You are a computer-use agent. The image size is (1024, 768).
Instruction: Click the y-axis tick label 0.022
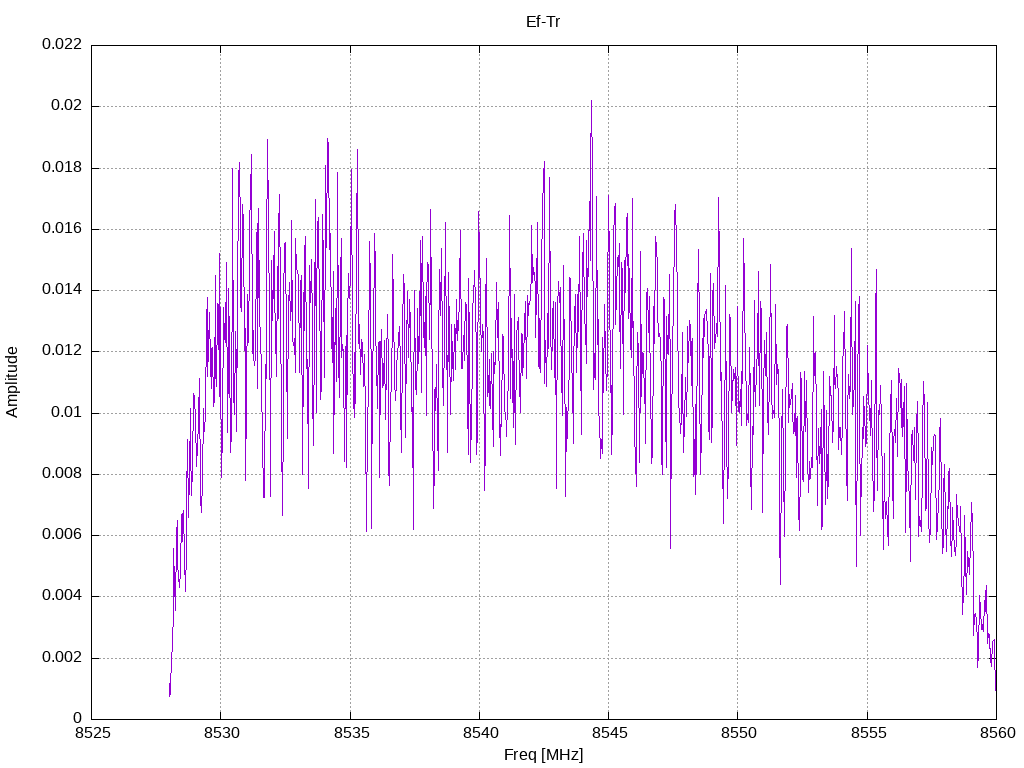pyautogui.click(x=62, y=44)
